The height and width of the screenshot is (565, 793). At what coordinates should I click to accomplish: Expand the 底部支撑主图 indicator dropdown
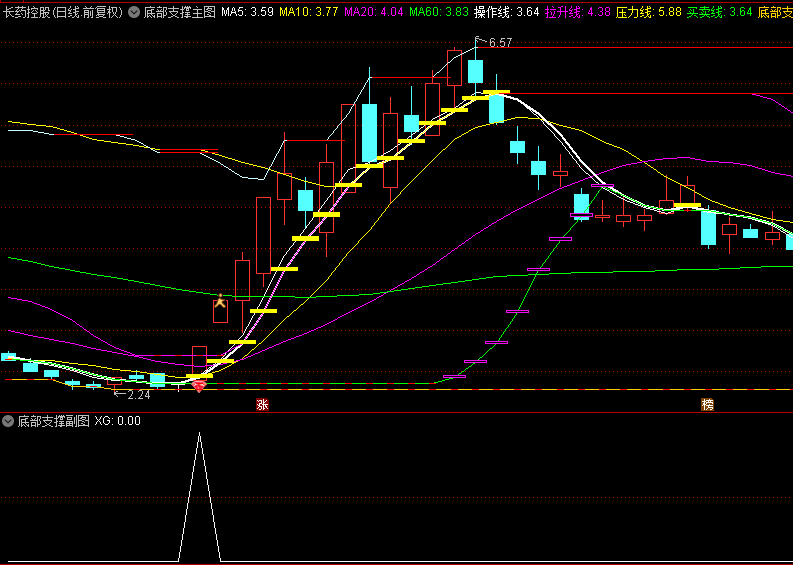(134, 13)
